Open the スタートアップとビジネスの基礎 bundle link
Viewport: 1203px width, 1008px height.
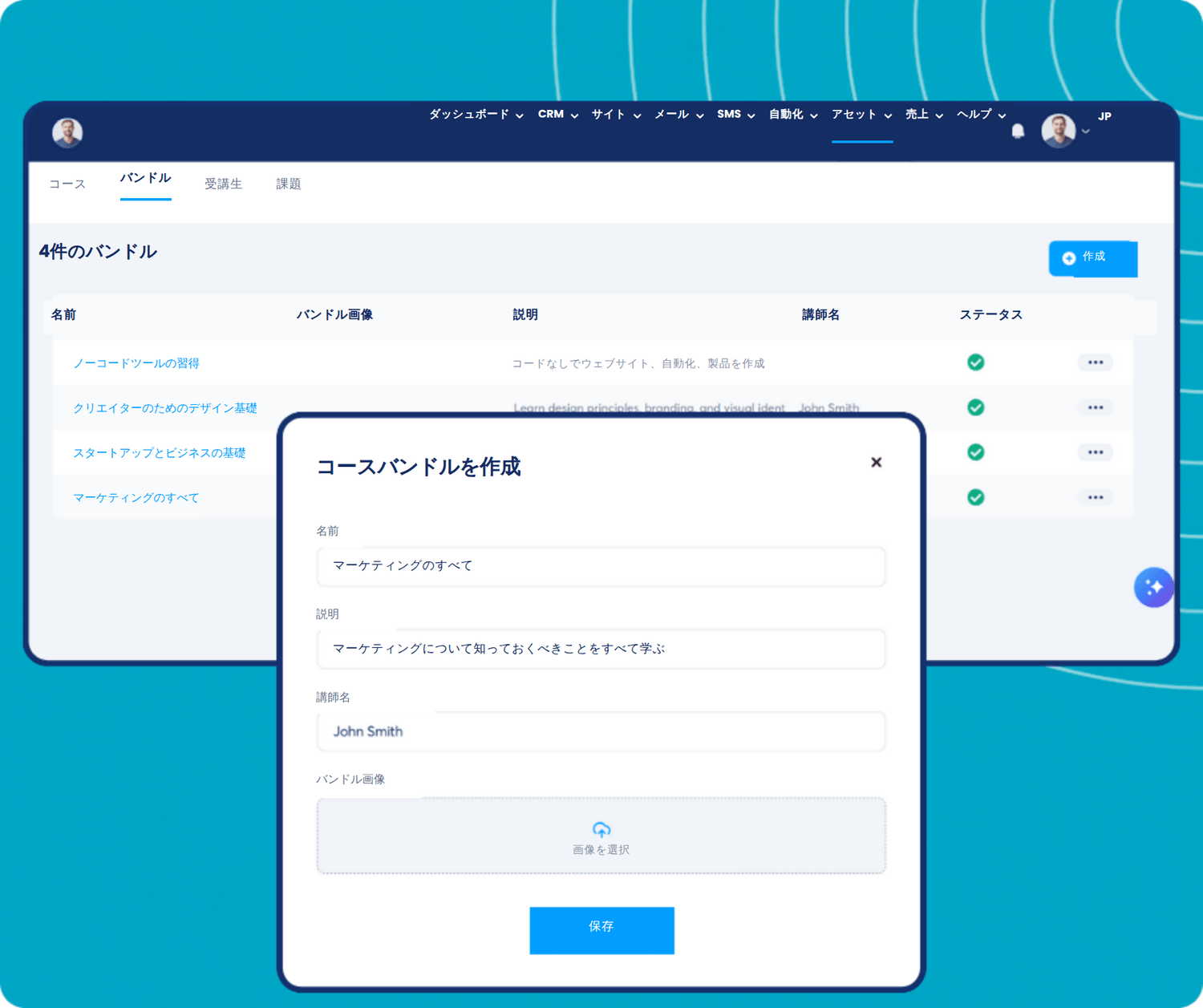click(160, 453)
